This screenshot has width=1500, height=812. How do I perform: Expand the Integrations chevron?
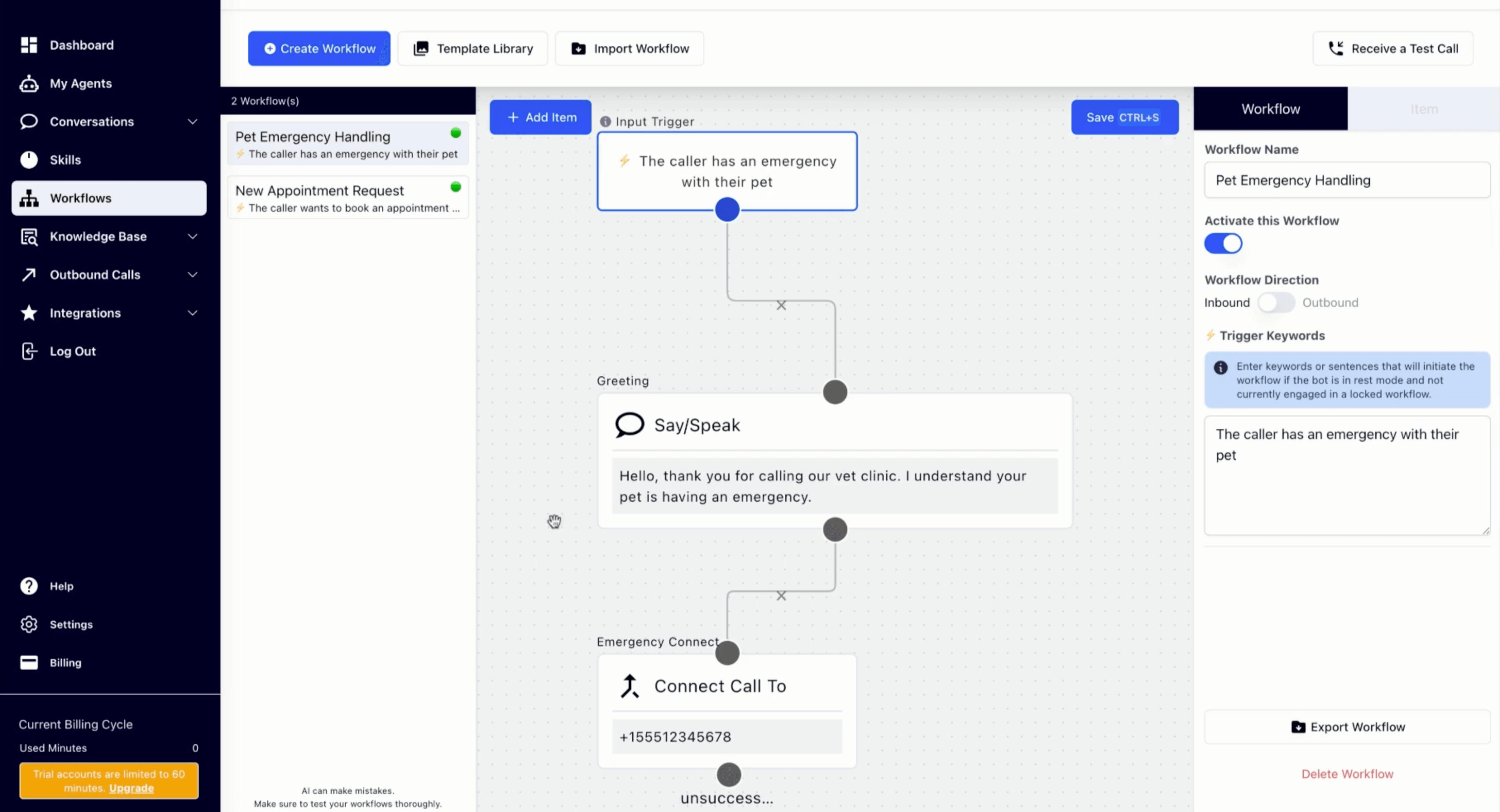click(x=193, y=313)
